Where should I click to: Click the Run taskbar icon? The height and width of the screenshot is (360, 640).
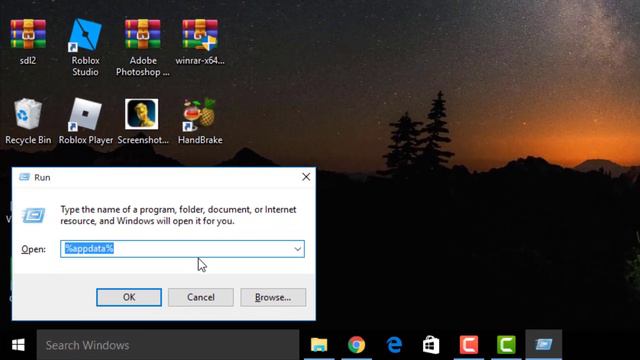[544, 345]
